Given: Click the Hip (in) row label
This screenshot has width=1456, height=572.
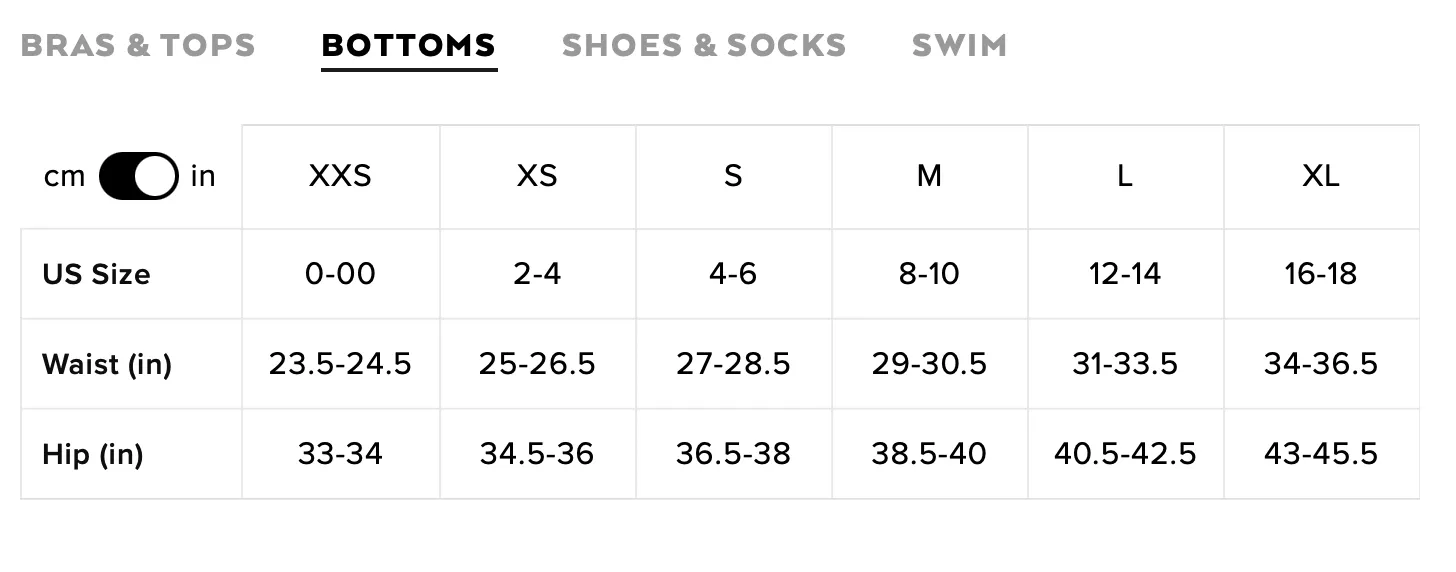Looking at the screenshot, I should click(92, 455).
